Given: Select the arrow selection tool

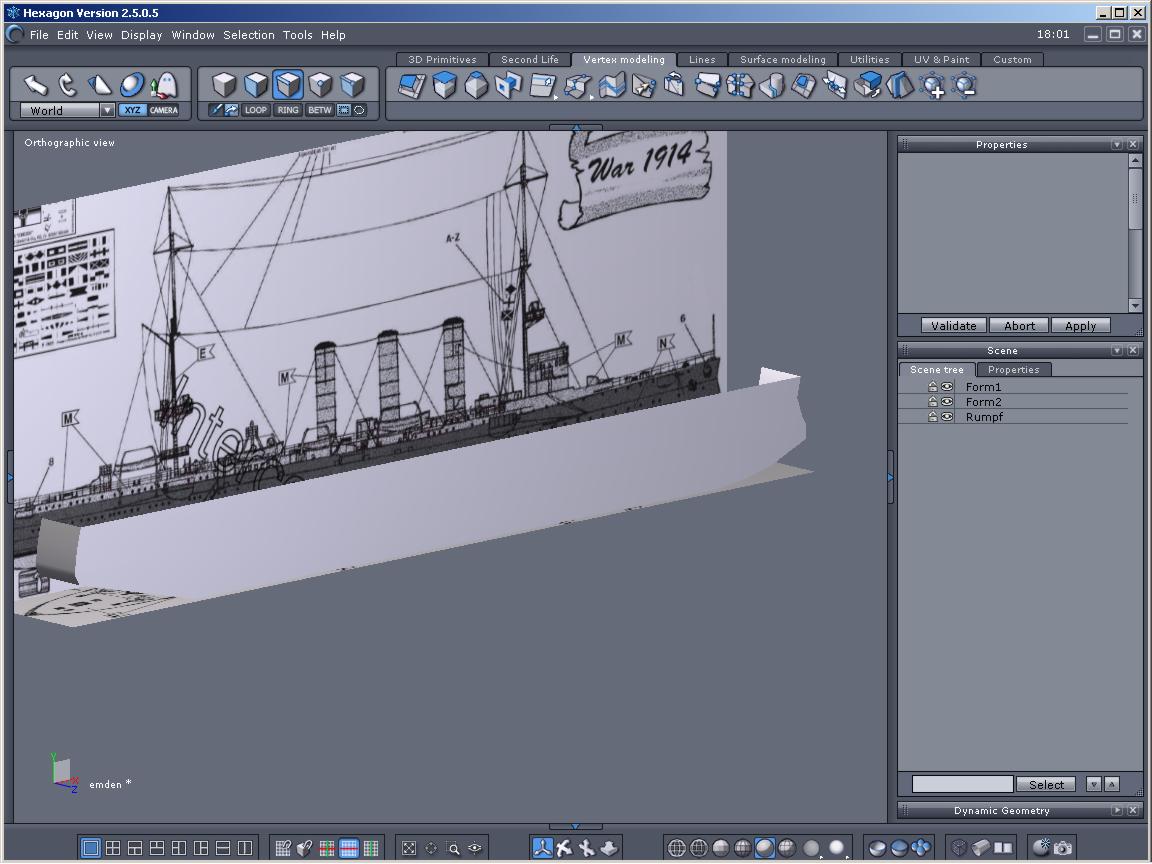Looking at the screenshot, I should (36, 85).
